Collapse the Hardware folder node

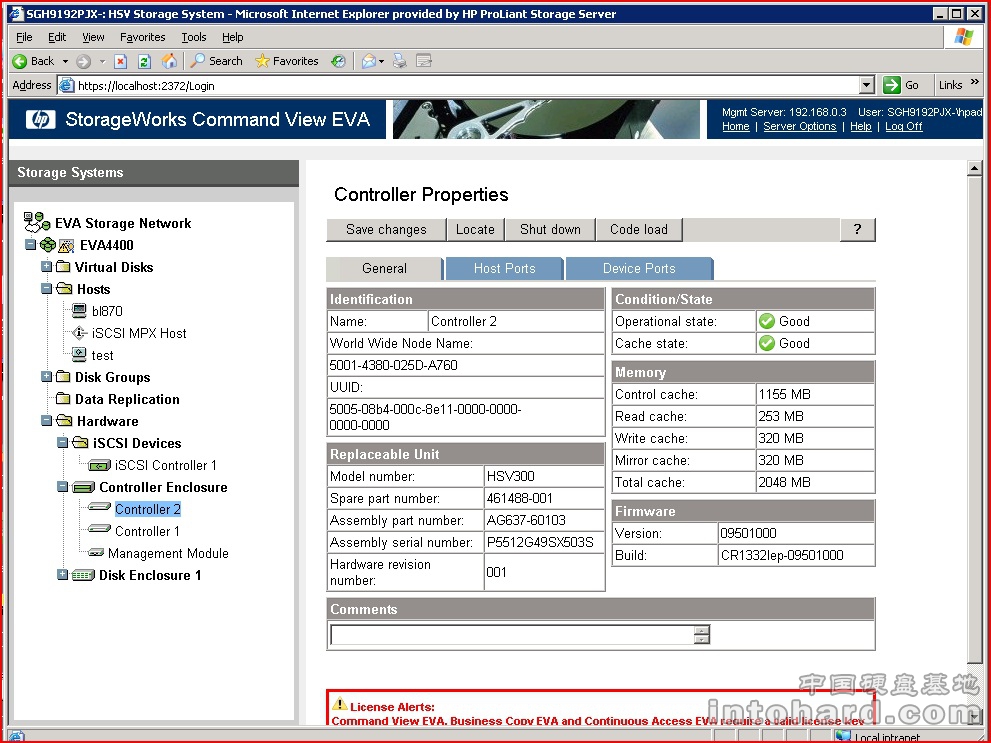[x=46, y=421]
